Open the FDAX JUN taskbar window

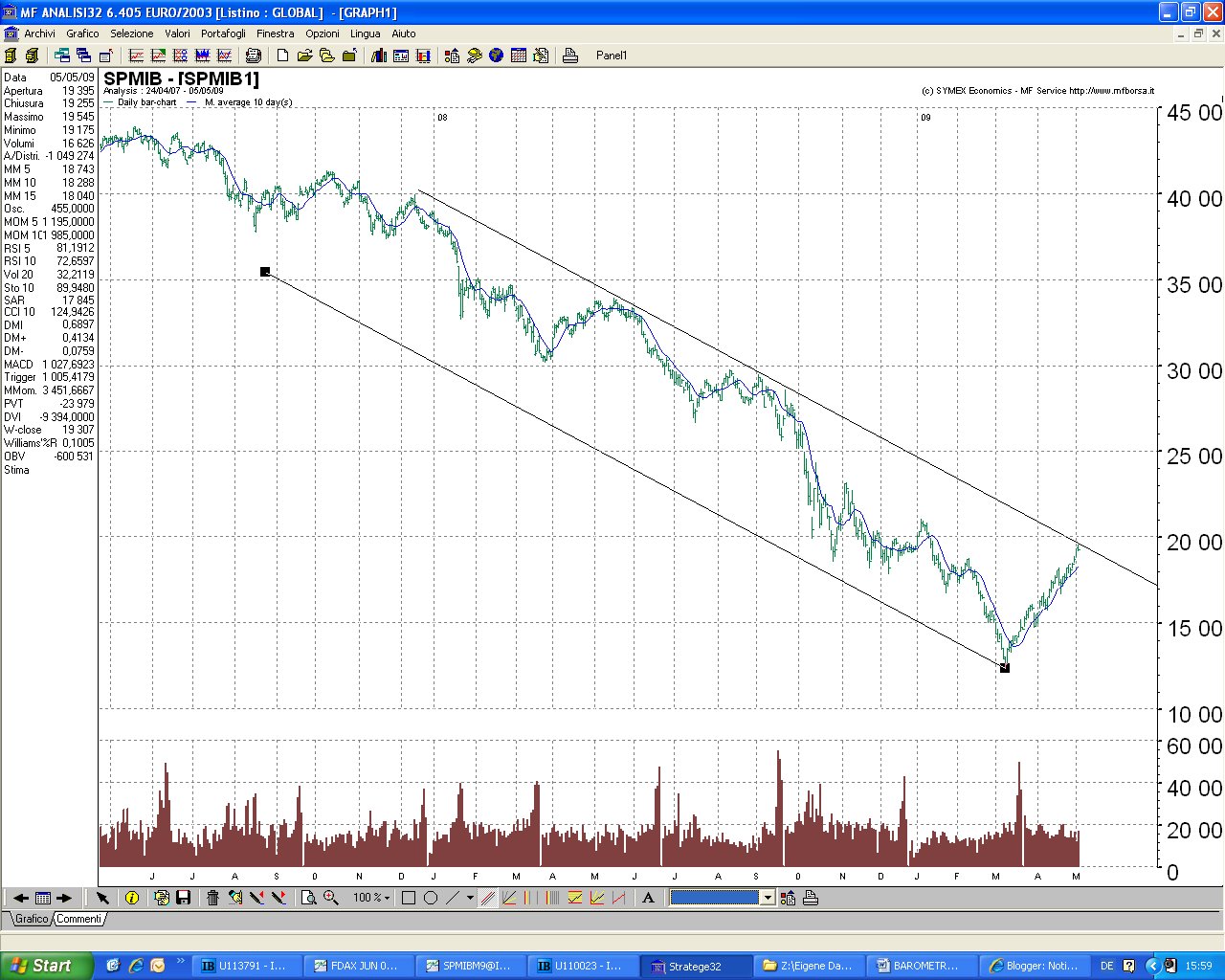pyautogui.click(x=357, y=966)
